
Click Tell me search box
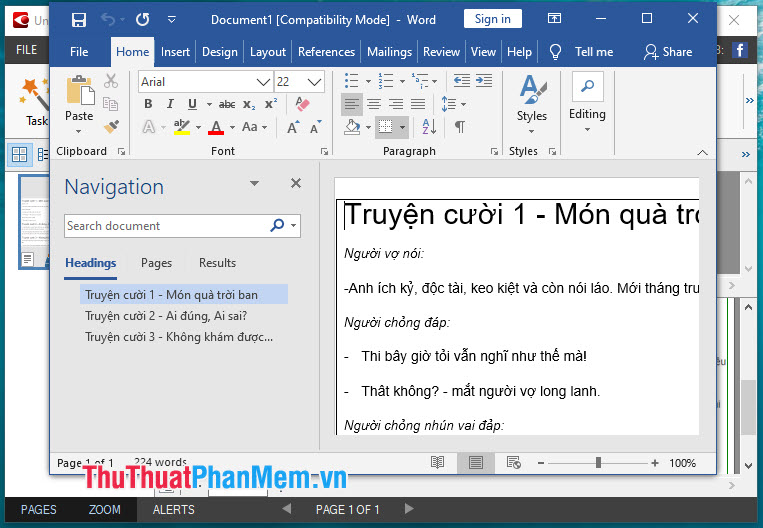594,52
